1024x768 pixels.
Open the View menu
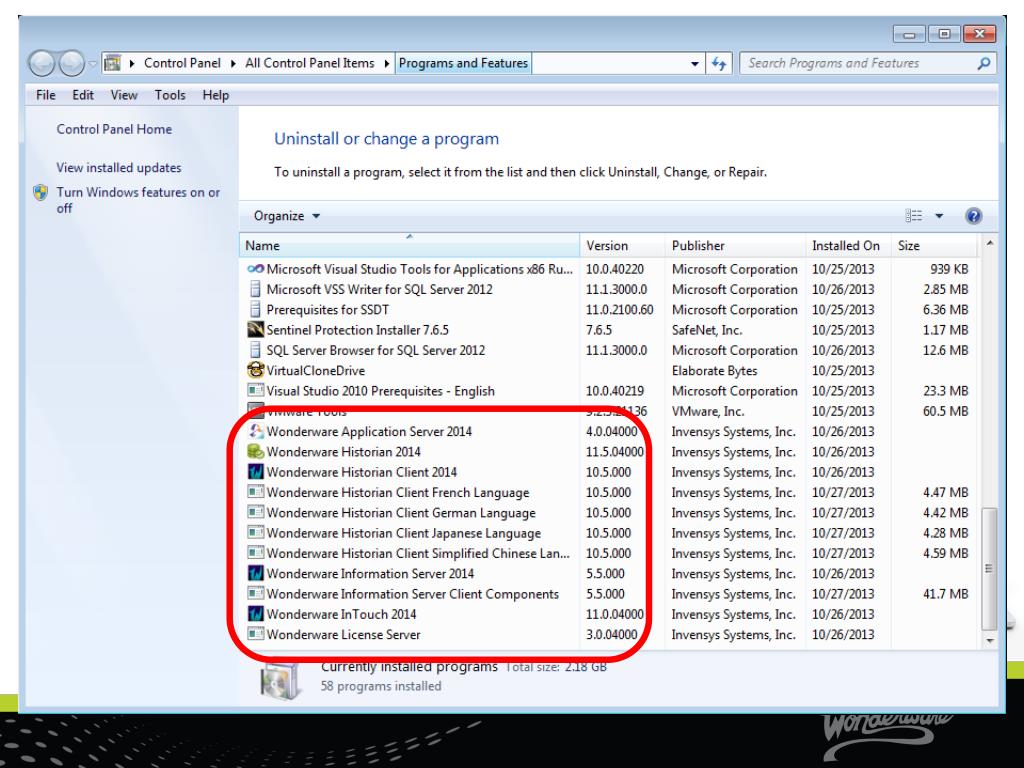(x=124, y=95)
